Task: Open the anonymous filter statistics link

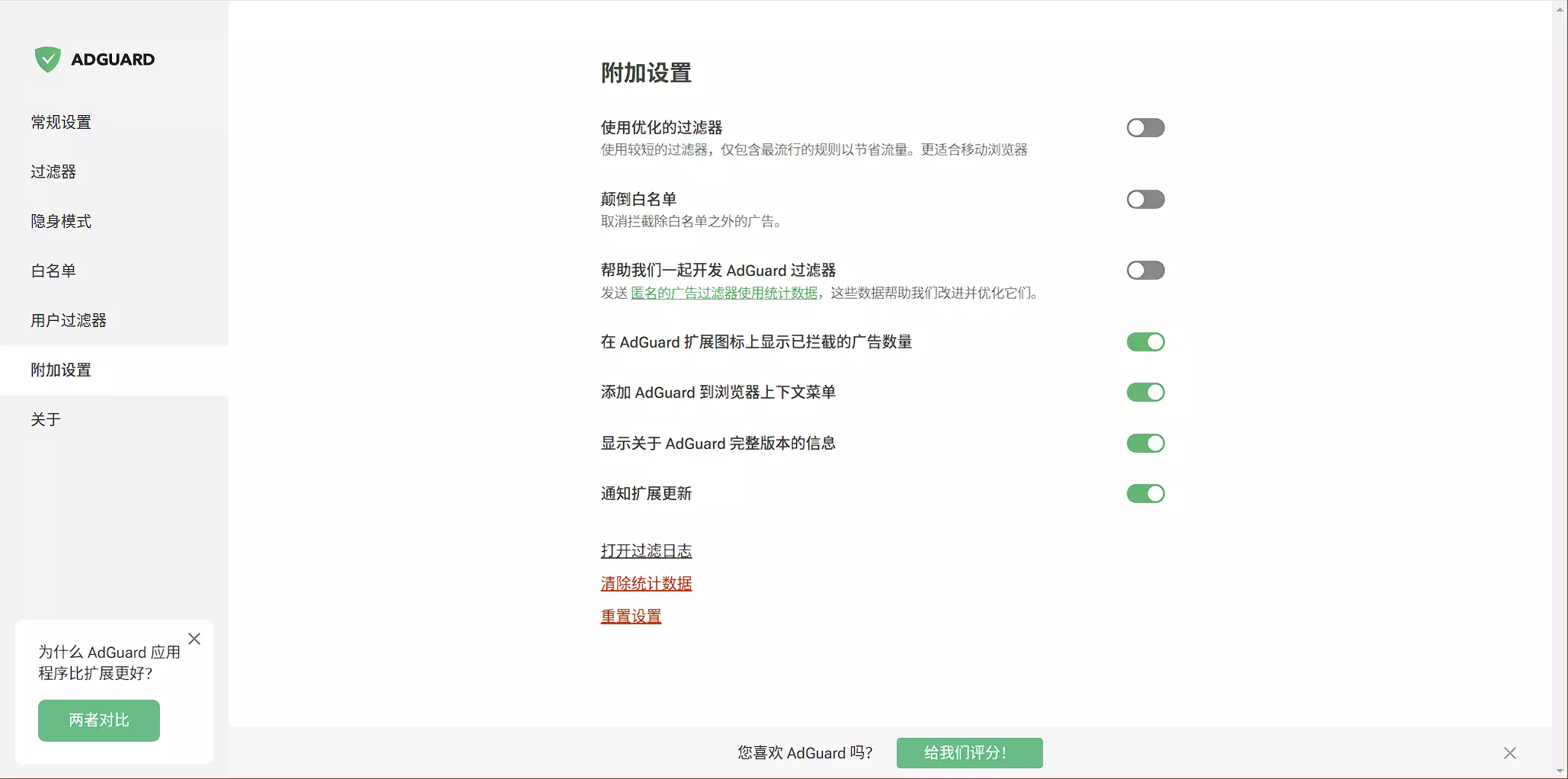Action: coord(724,293)
